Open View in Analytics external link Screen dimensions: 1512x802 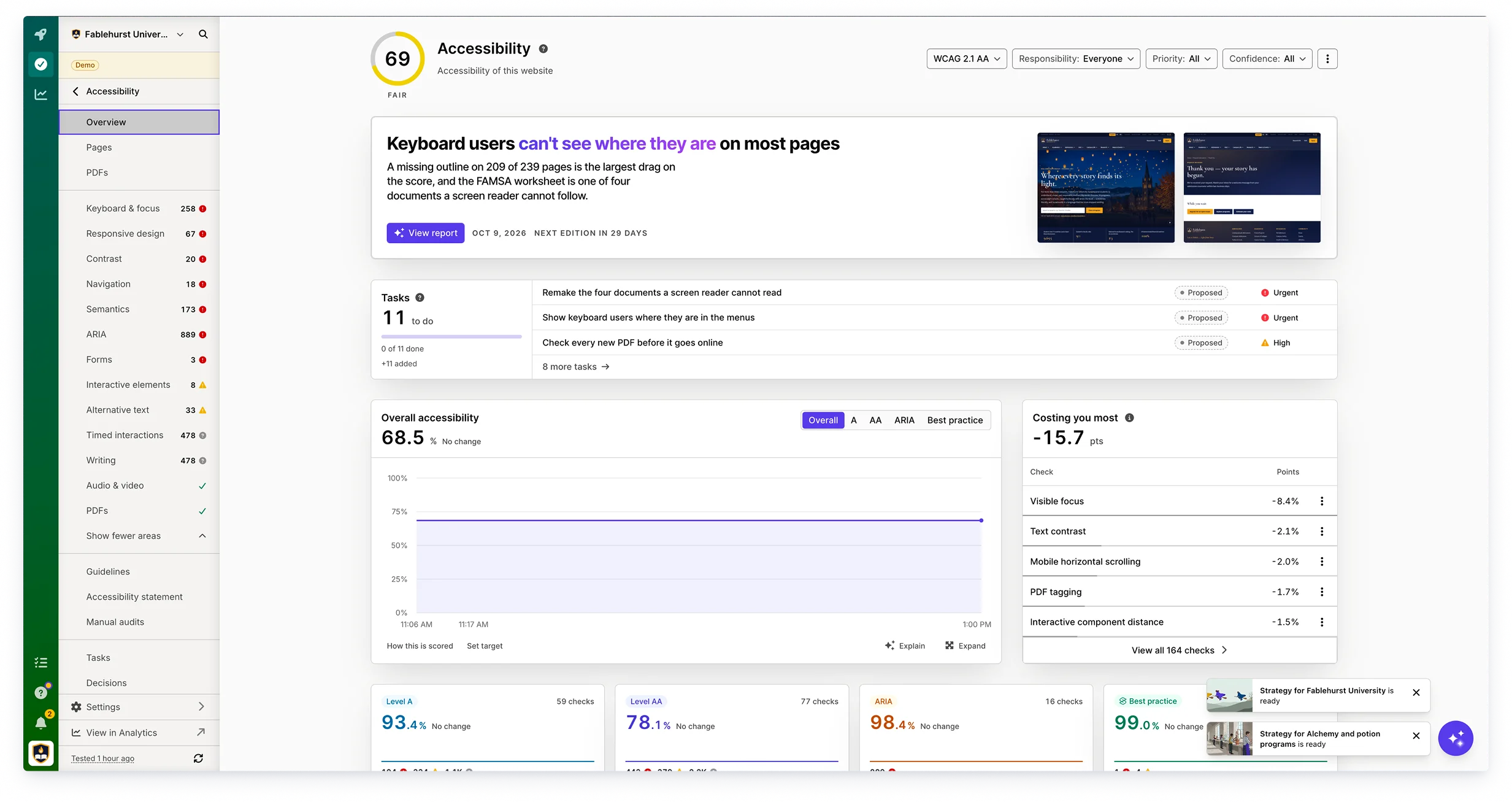click(x=139, y=733)
